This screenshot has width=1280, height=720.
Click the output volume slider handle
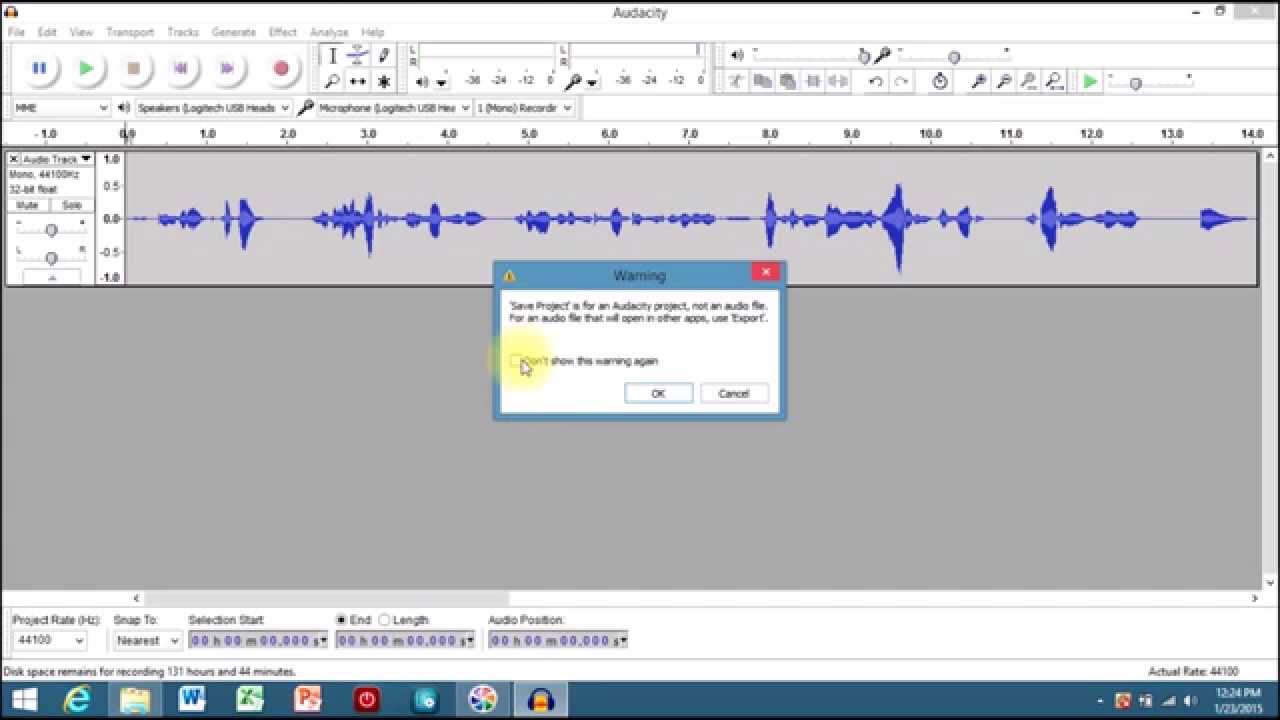point(863,57)
